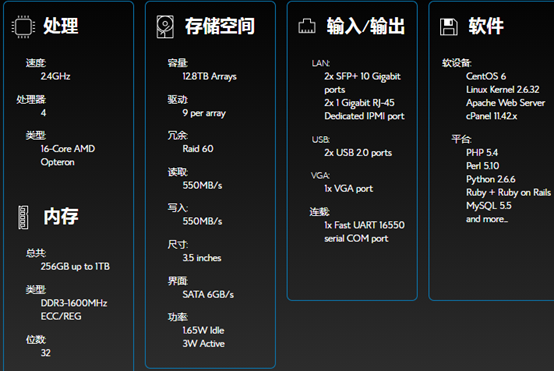Click the 'and more...' text

tap(487, 219)
